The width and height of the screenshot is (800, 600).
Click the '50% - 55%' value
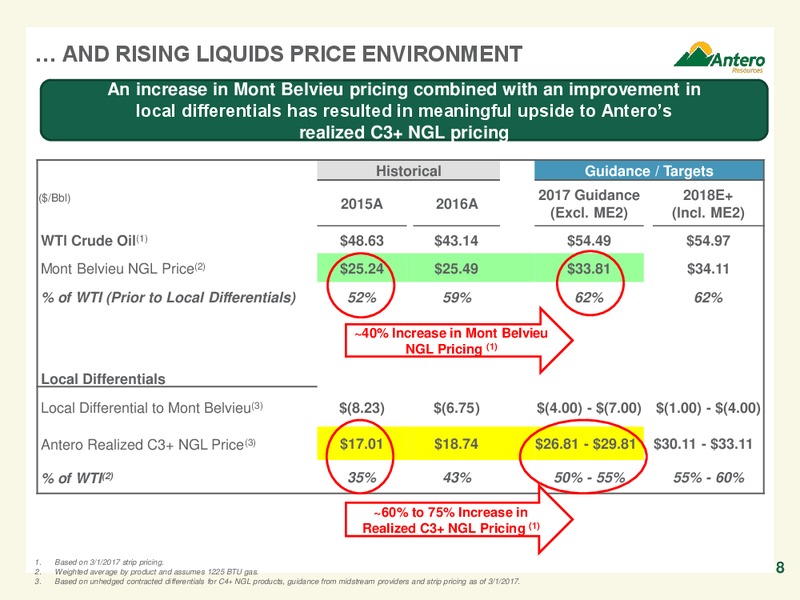pos(590,478)
